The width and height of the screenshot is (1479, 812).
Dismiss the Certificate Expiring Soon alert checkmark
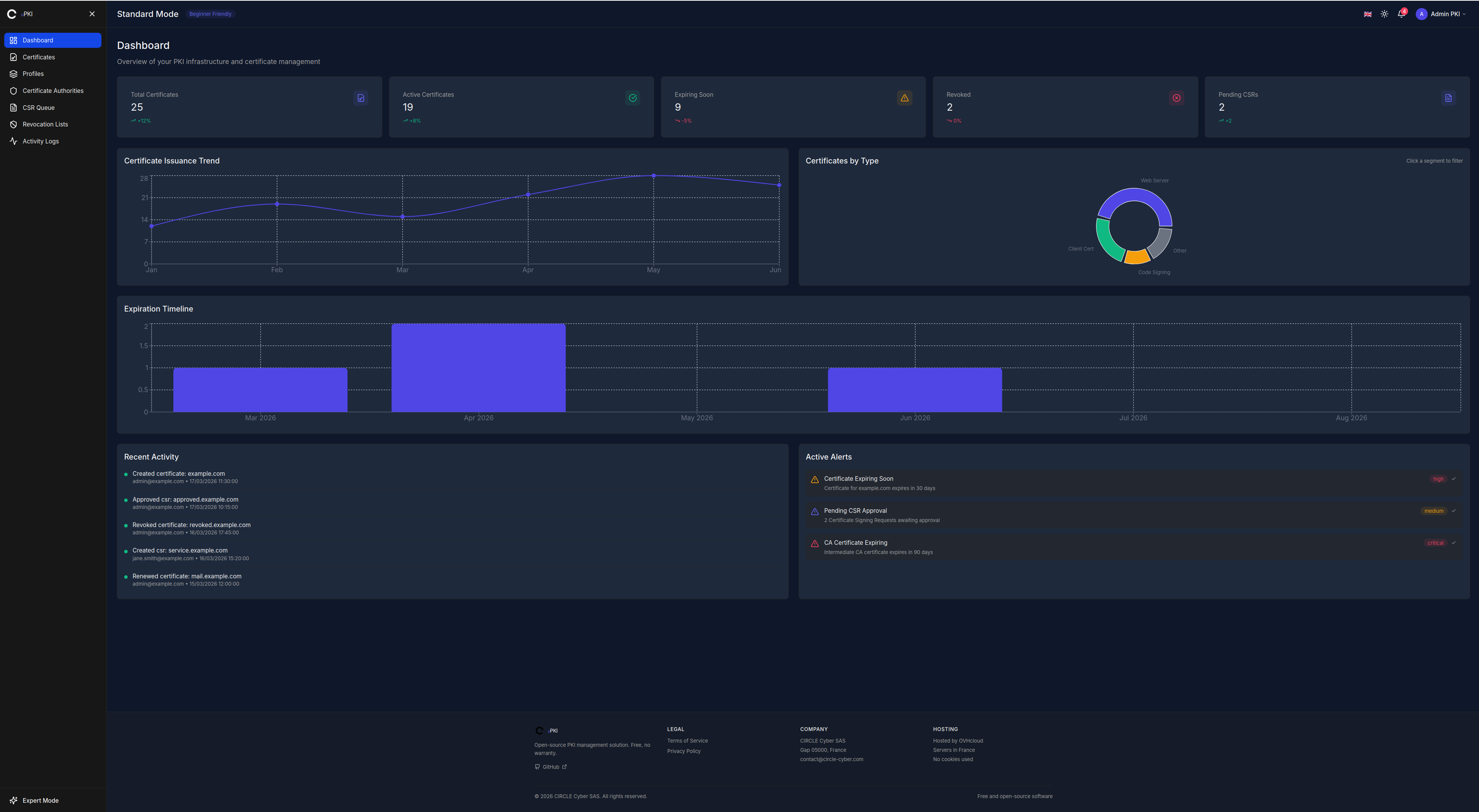point(1454,478)
